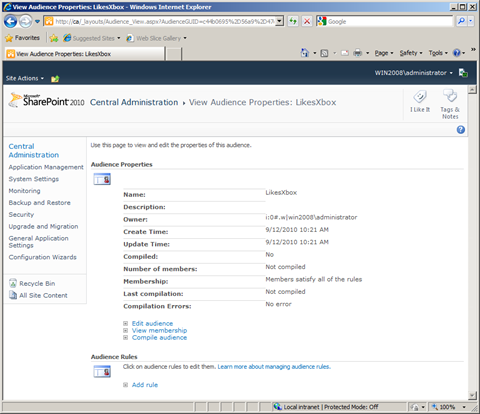Click the Navigate Up folder icon
The width and height of the screenshot is (480, 414).
click(55, 79)
